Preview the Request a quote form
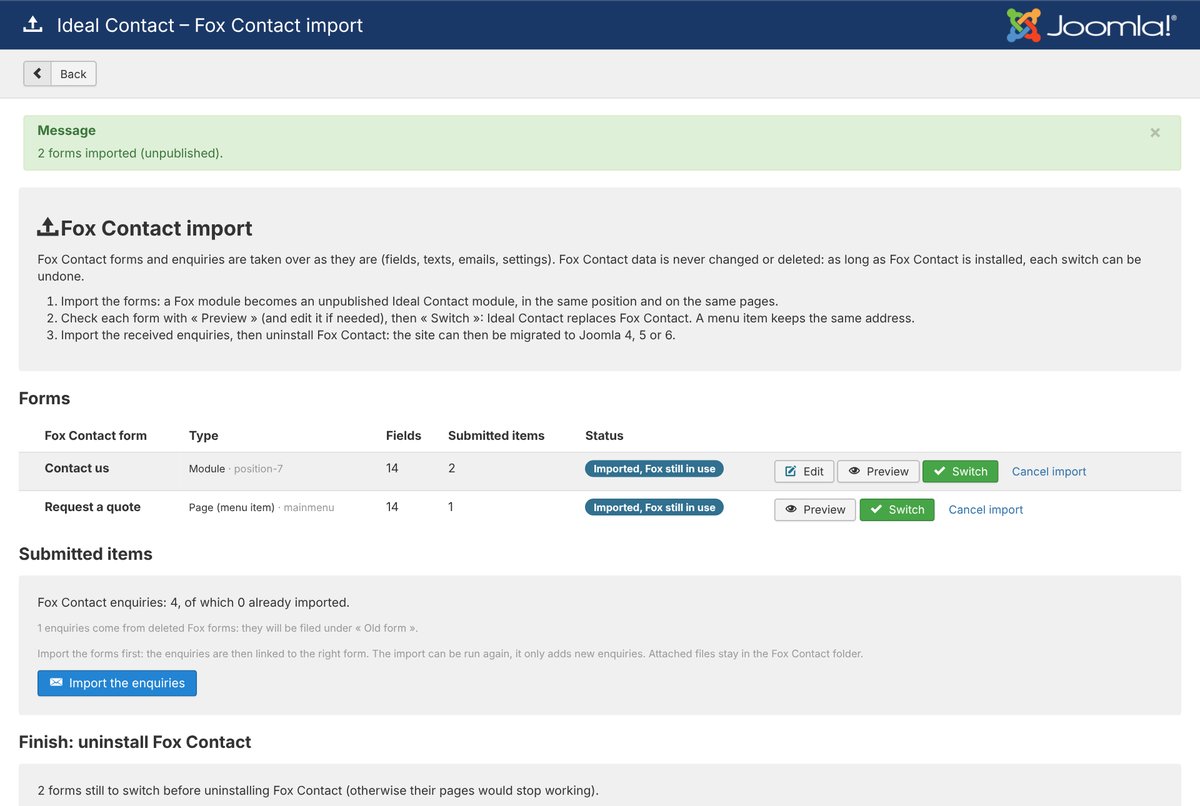 click(x=815, y=509)
